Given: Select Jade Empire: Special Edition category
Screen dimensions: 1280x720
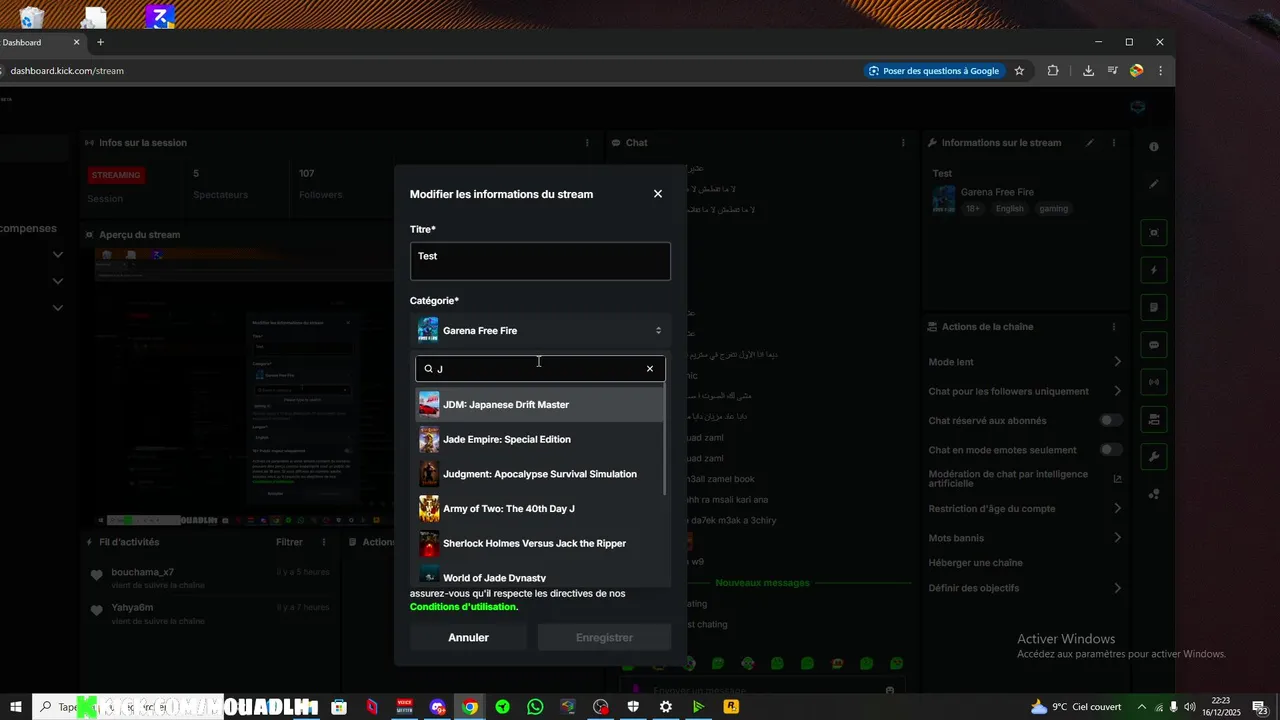Looking at the screenshot, I should coord(540,439).
